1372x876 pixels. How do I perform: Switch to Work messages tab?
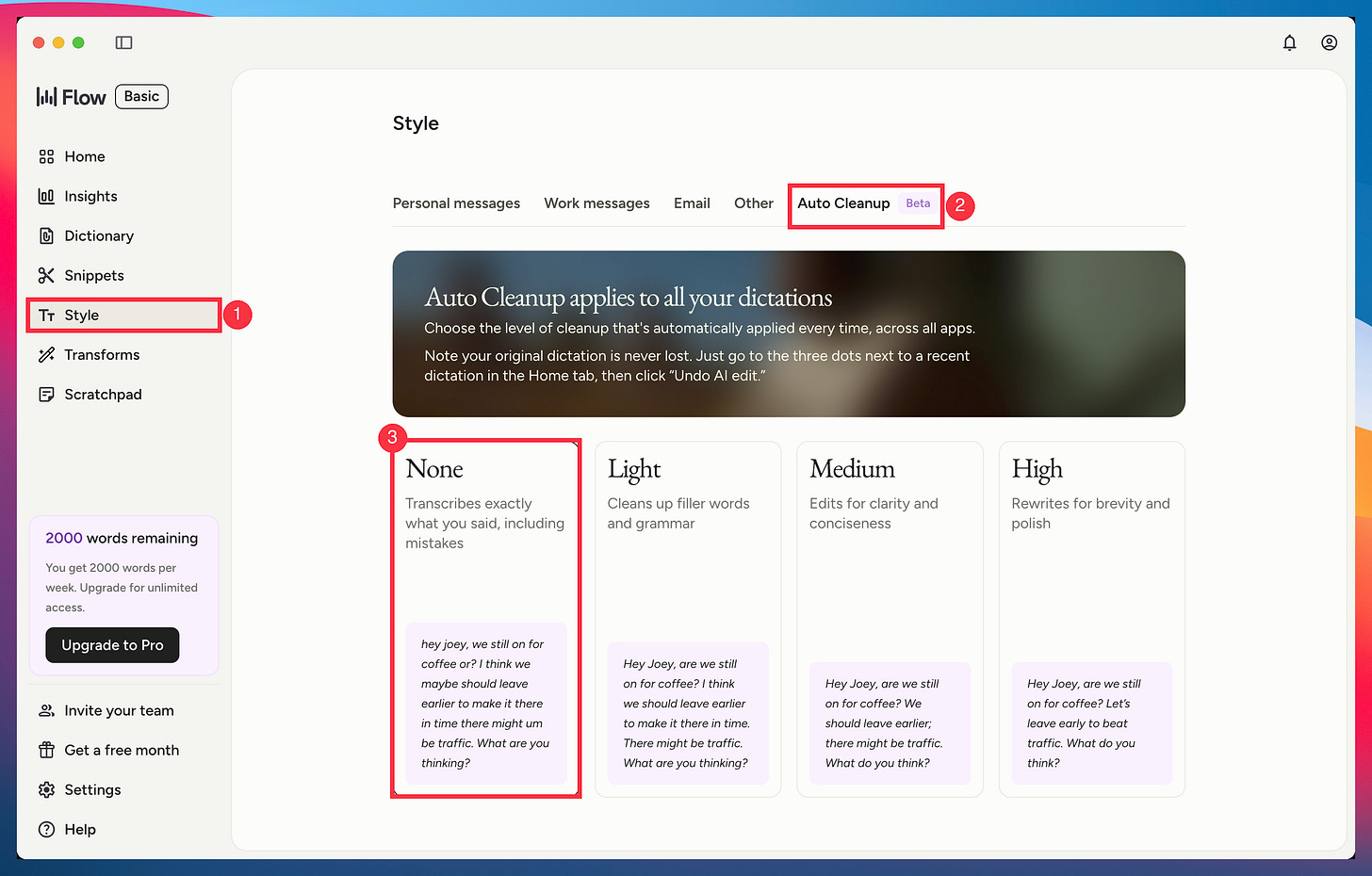pyautogui.click(x=596, y=203)
